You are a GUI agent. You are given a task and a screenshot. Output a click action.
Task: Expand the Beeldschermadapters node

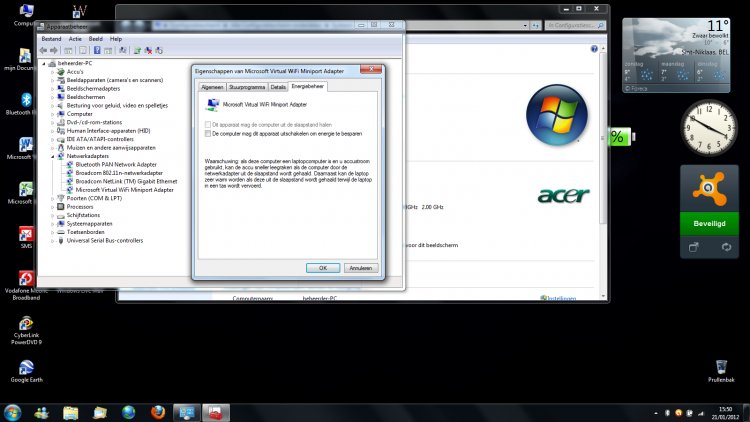coord(52,88)
